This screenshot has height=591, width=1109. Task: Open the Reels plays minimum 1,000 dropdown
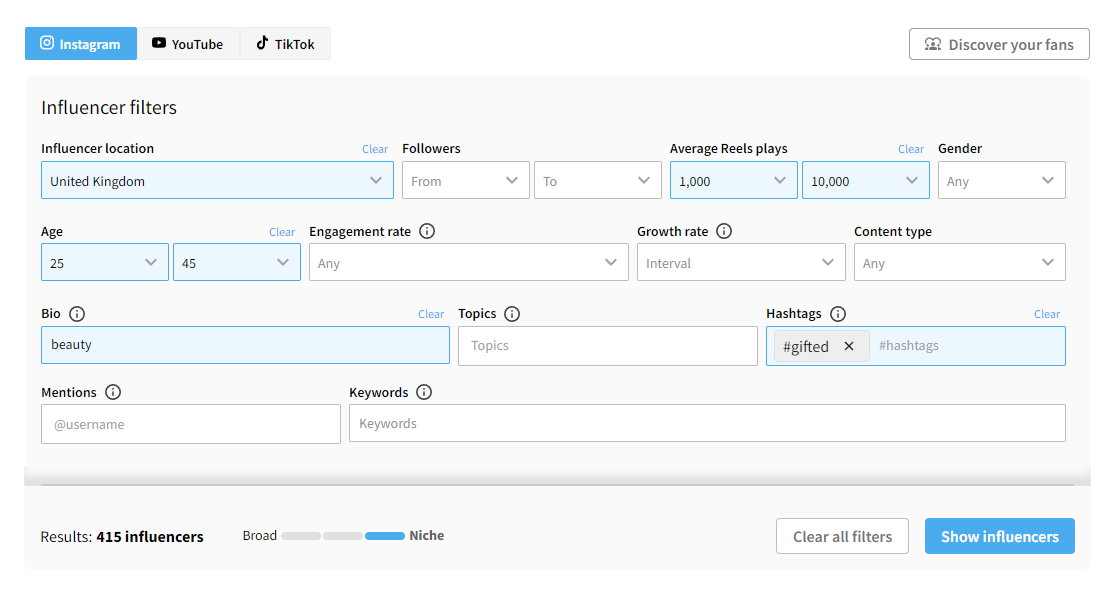click(x=733, y=180)
